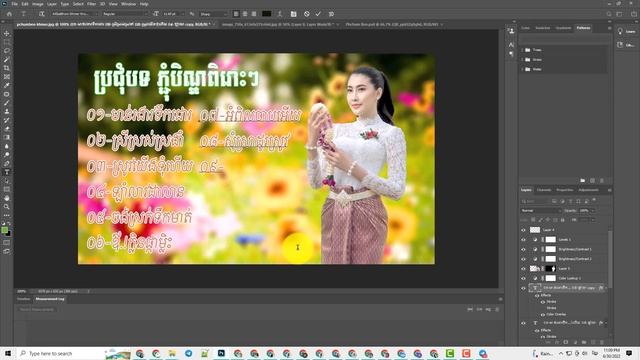Open the Learn panel button
The width and height of the screenshot is (640, 360).
click(627, 31)
